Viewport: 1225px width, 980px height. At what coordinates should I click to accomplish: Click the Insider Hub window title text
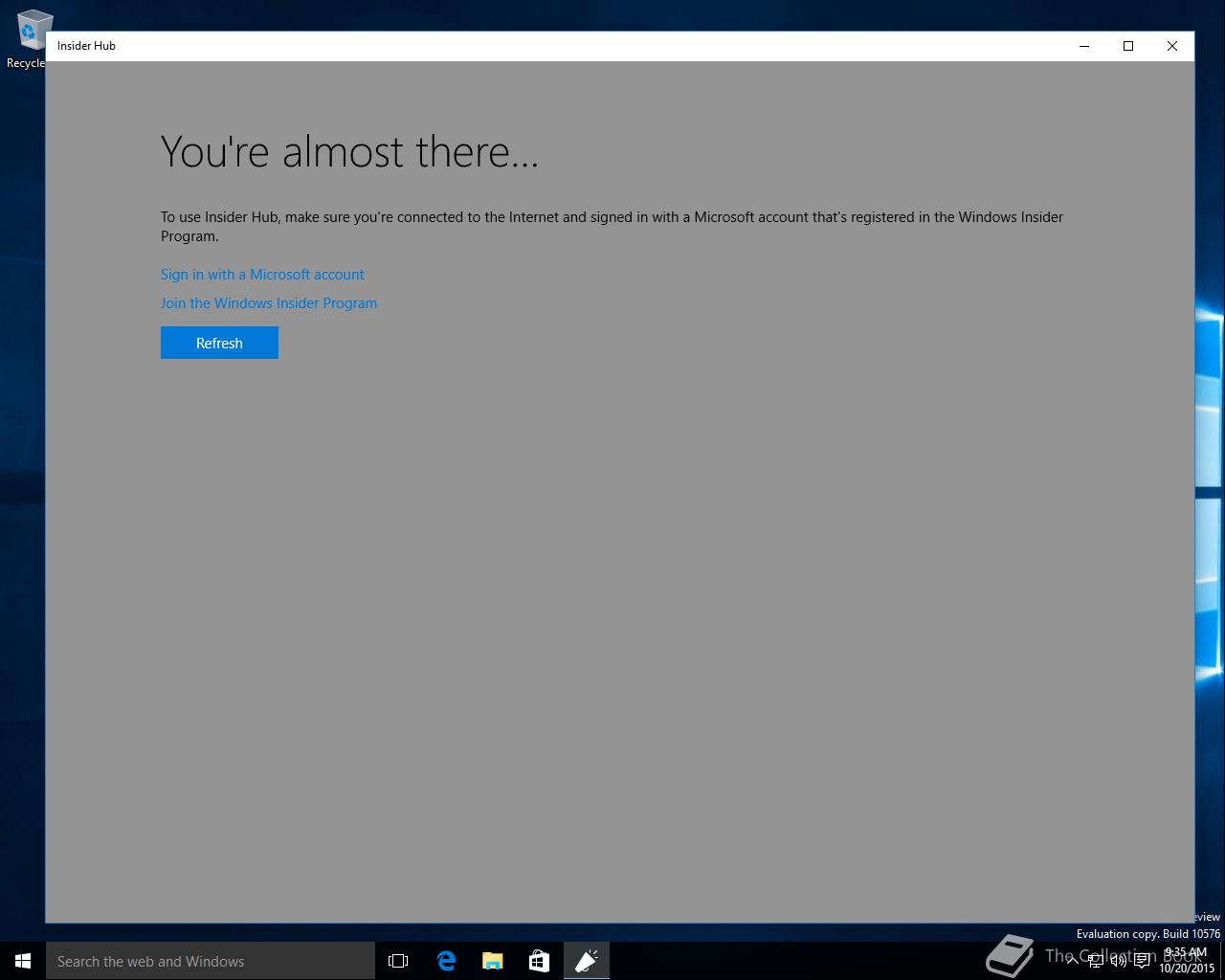click(86, 46)
